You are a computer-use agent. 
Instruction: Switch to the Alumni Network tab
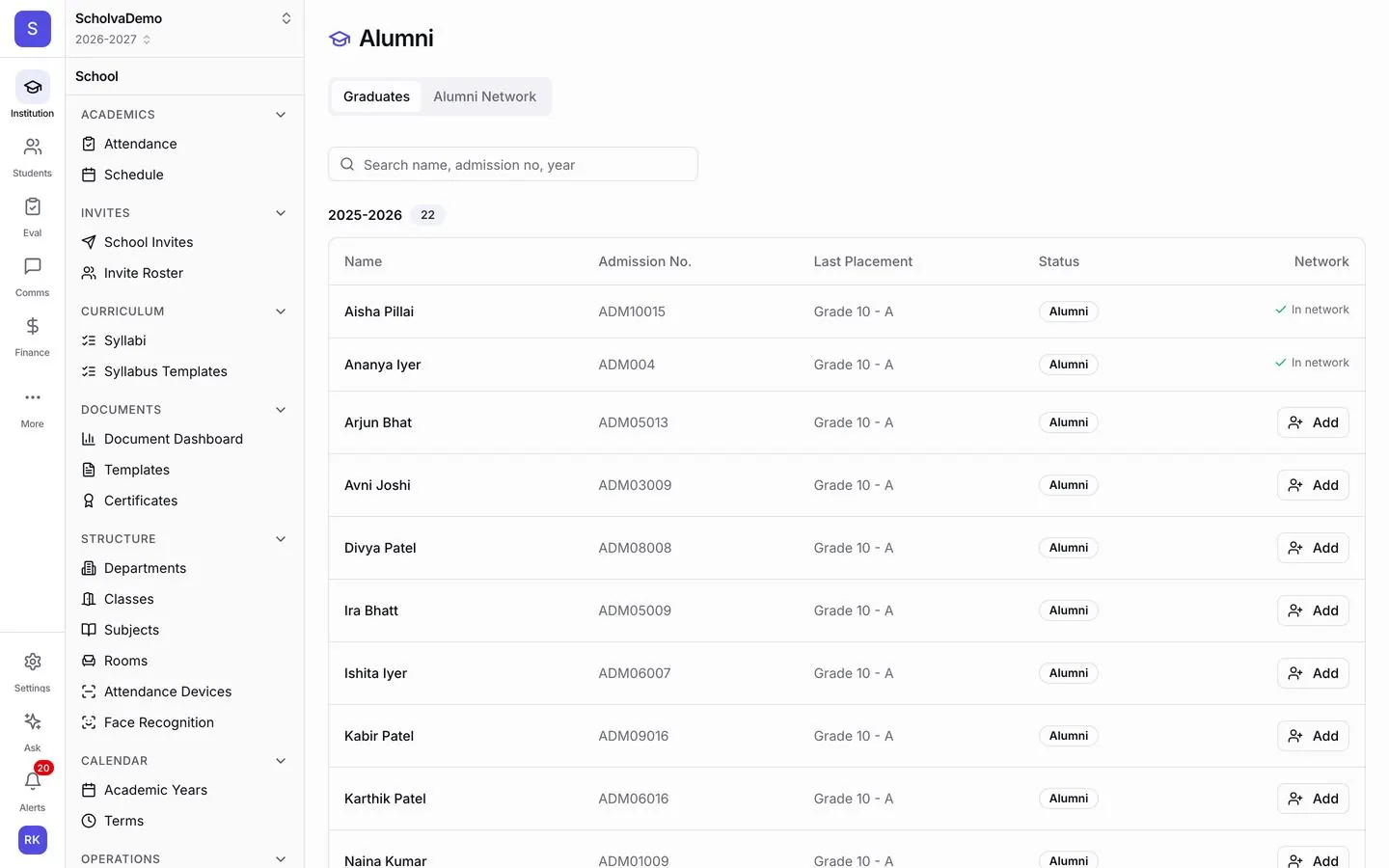(484, 96)
